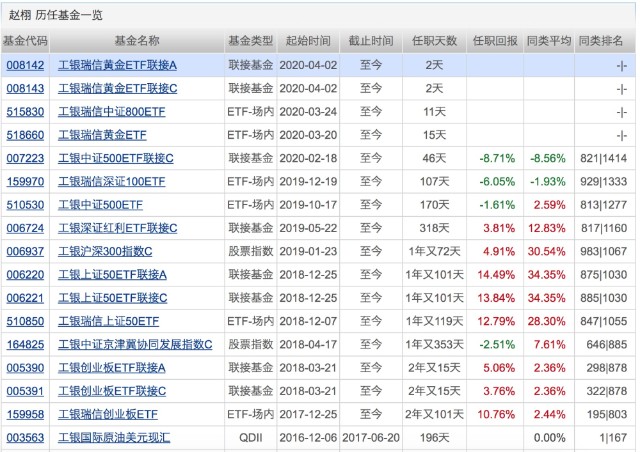
Task: Click the 821|1414 ranking cell
Action: 604,158
